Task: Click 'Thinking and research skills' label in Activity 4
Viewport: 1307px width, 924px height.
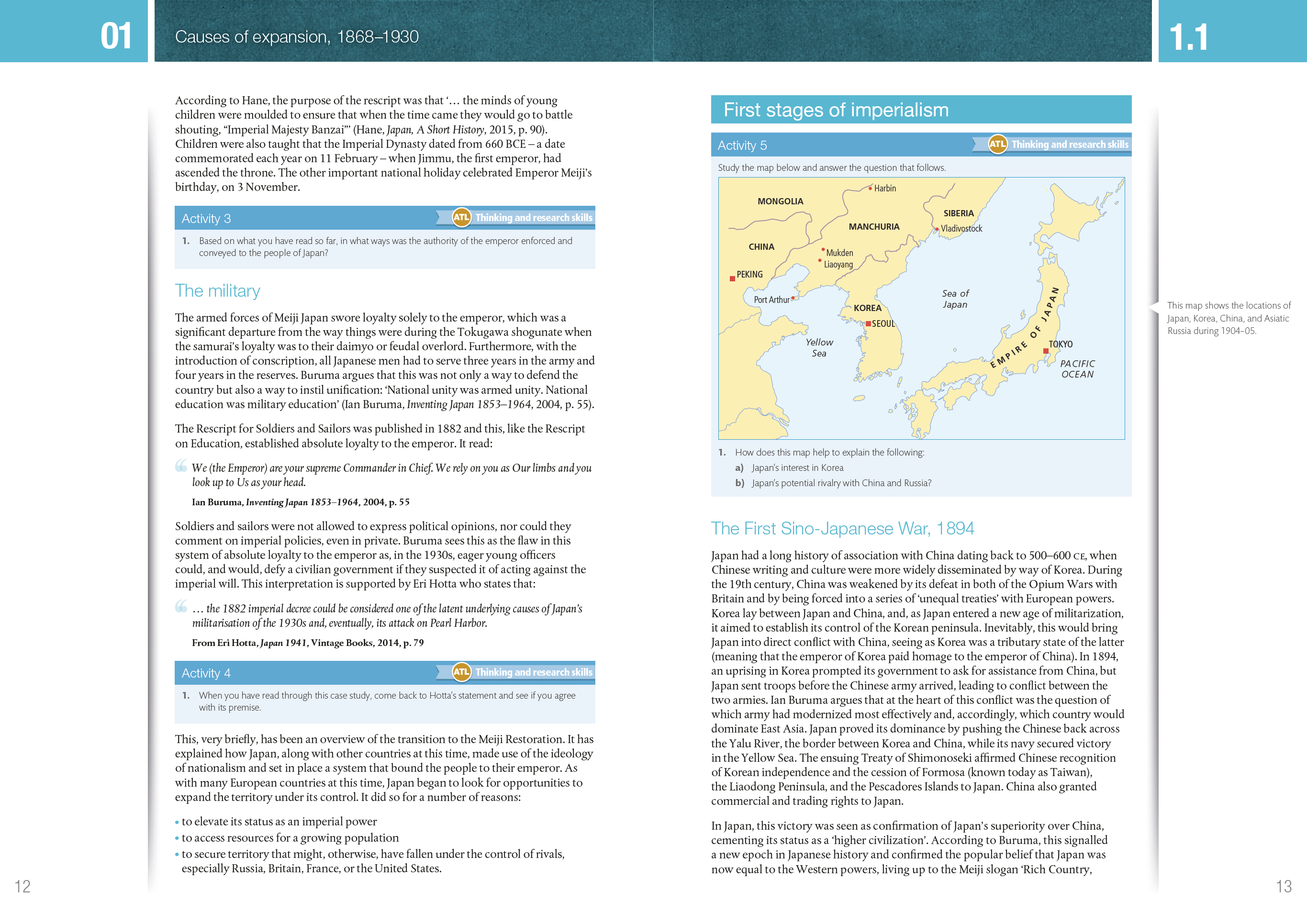Action: (534, 672)
